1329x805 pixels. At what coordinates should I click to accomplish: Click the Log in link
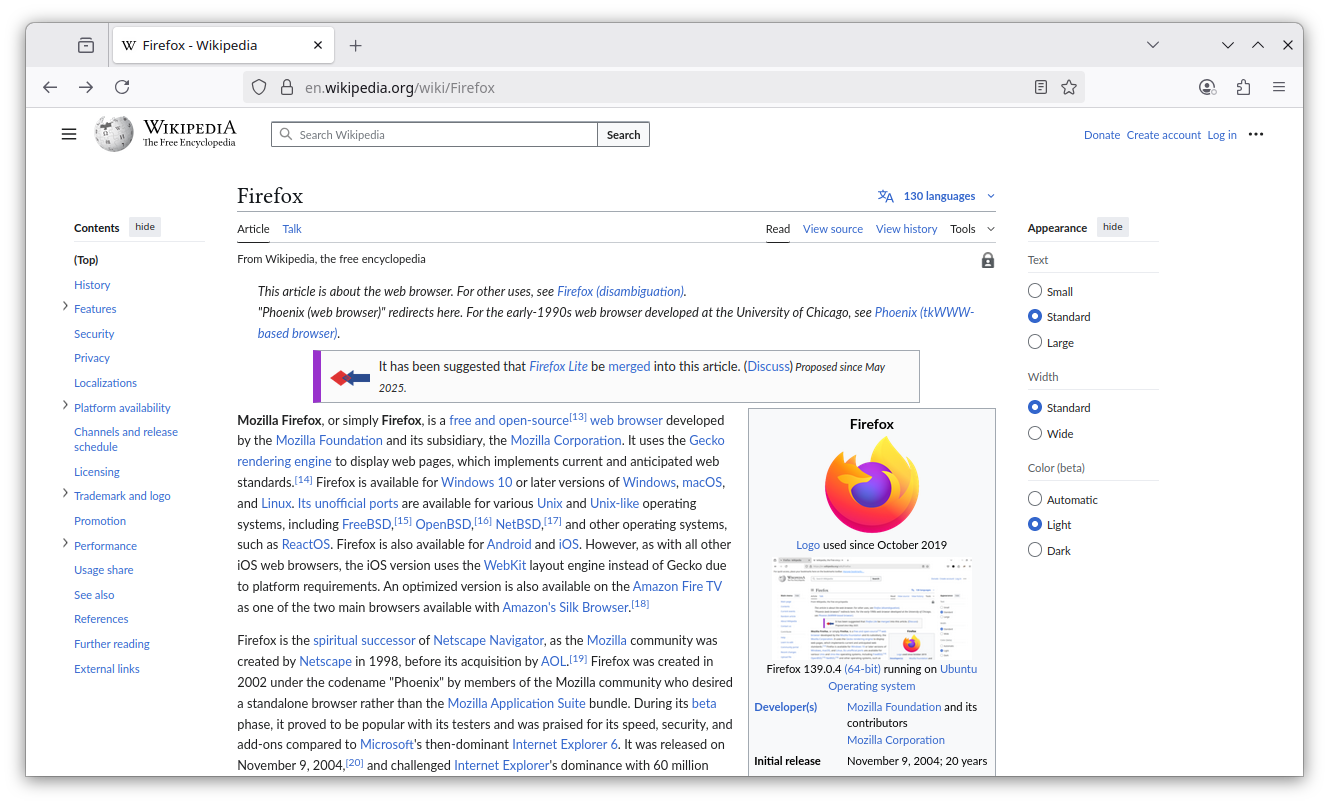pyautogui.click(x=1222, y=135)
